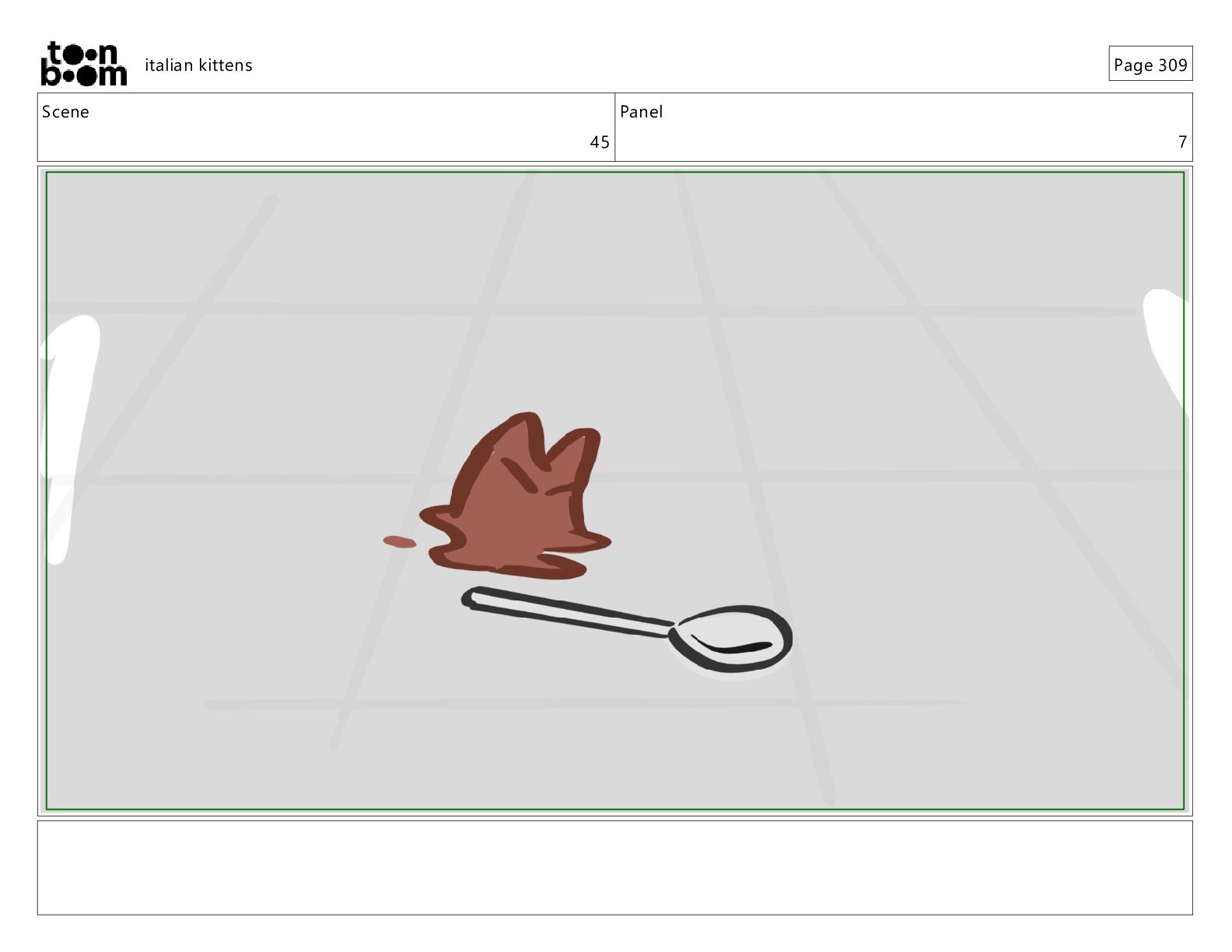1232x952 pixels.
Task: Click the empty notes box below panel
Action: 614,867
